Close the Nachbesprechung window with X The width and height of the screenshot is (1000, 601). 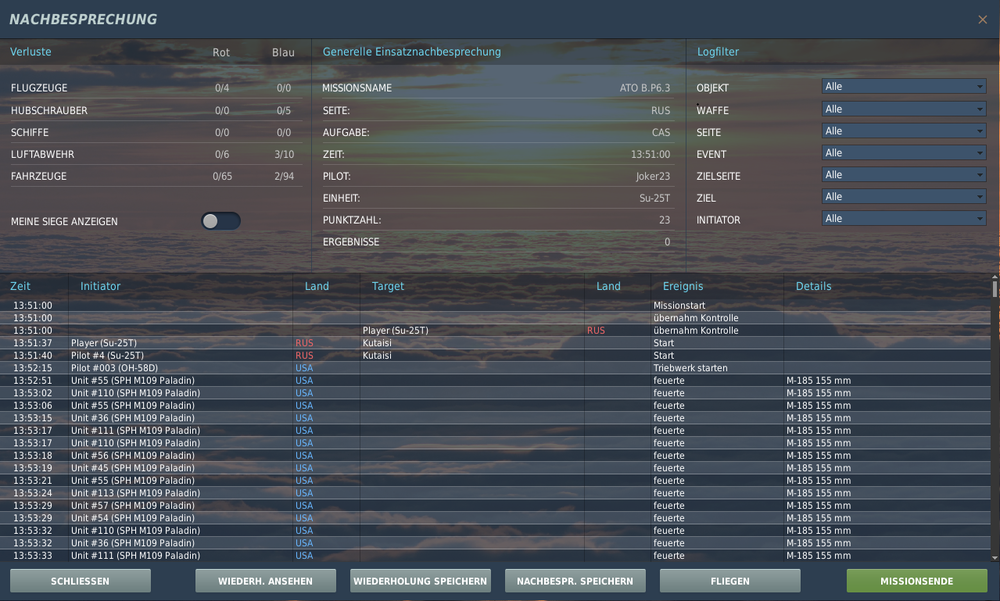[981, 20]
